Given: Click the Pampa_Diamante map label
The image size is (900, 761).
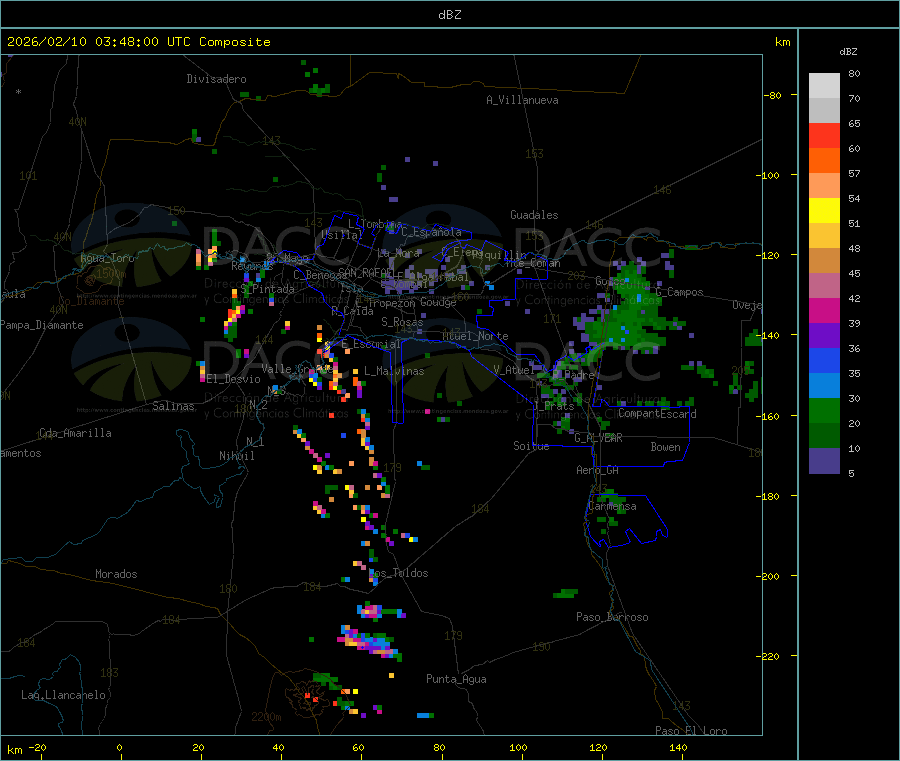Looking at the screenshot, I should 42,325.
